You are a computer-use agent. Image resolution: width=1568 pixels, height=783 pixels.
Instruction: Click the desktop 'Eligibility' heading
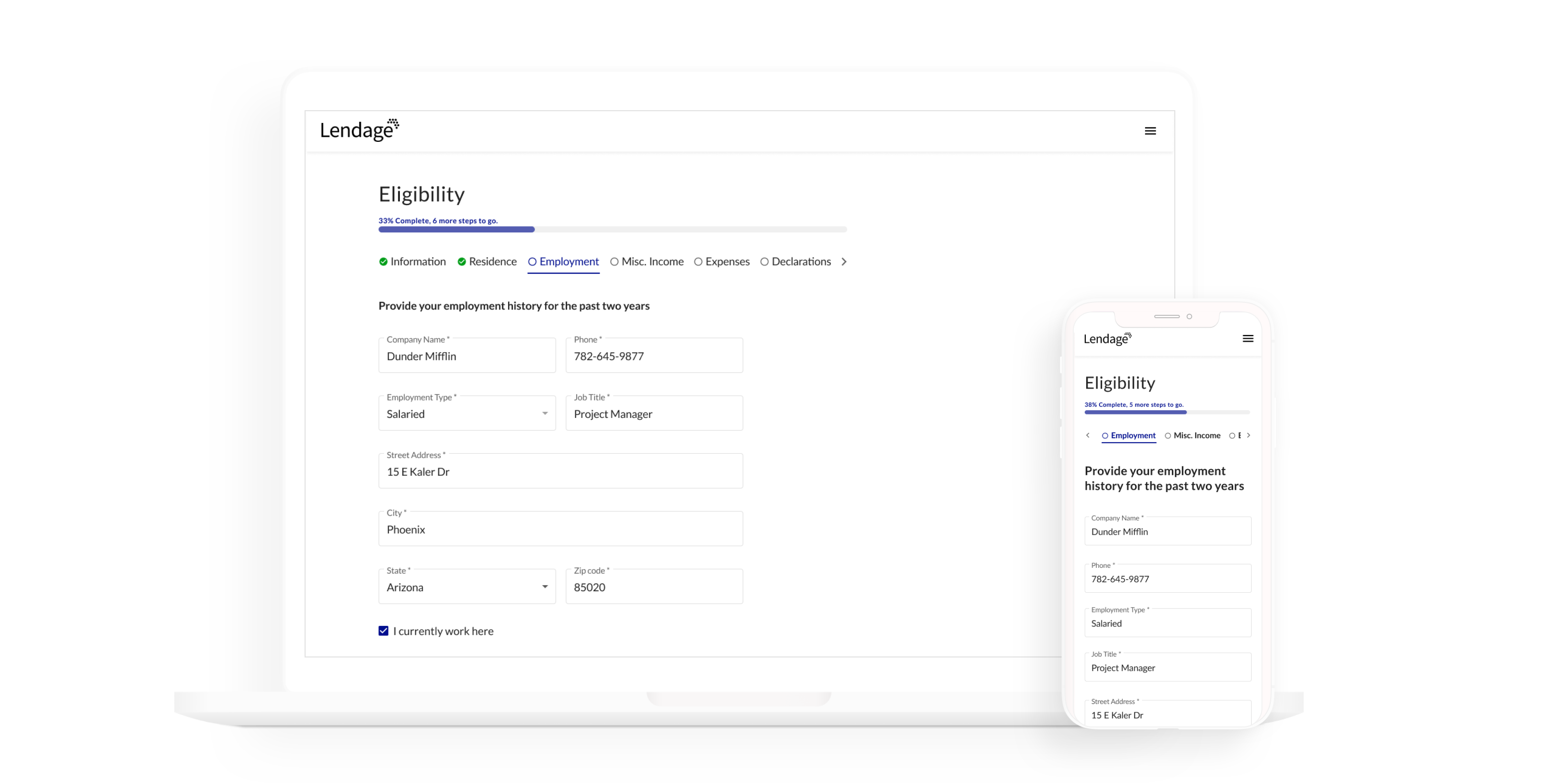coord(421,194)
